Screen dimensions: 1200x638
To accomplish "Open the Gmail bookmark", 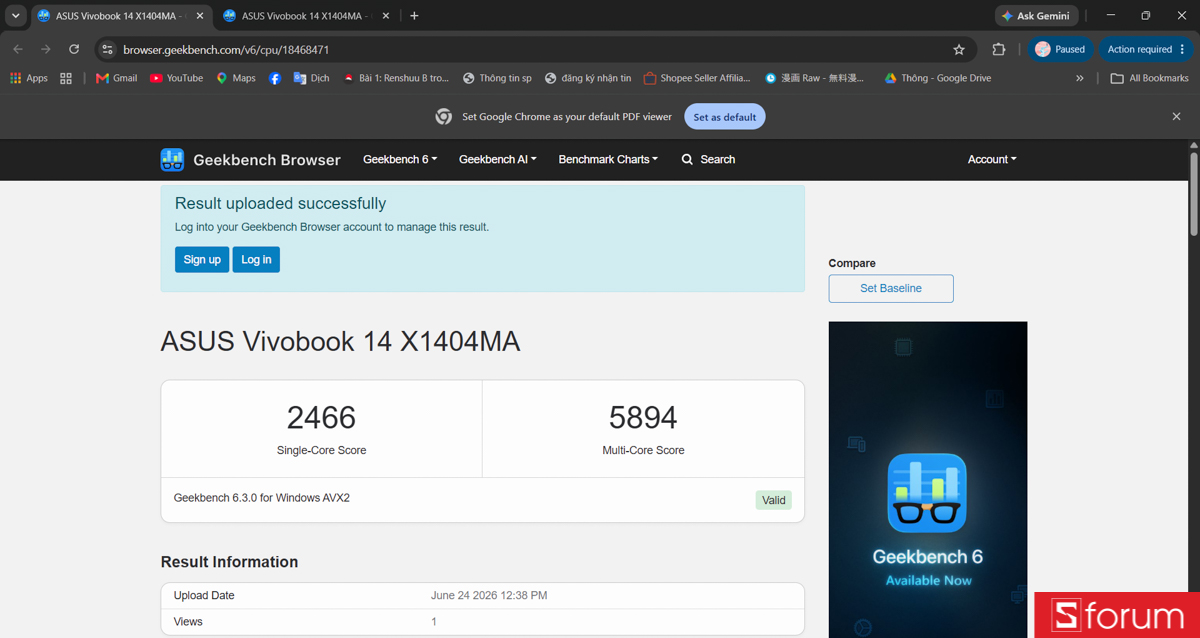I will click(x=116, y=78).
